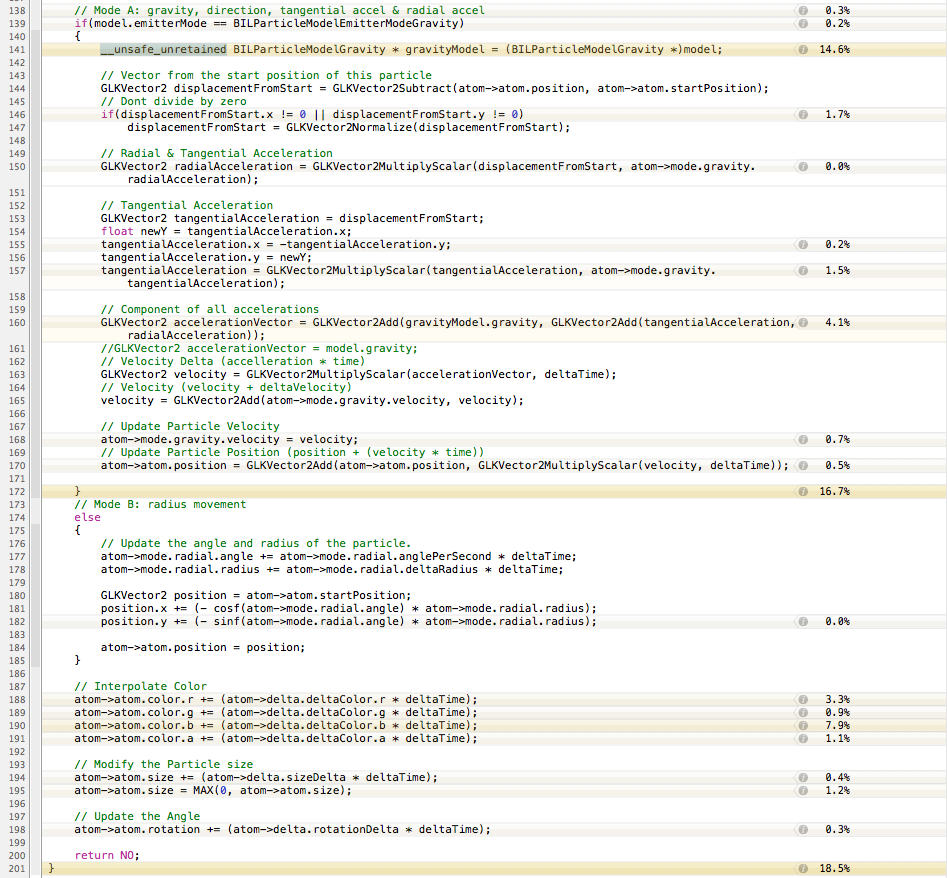Show info for the 7.9% color.b line

803,725
